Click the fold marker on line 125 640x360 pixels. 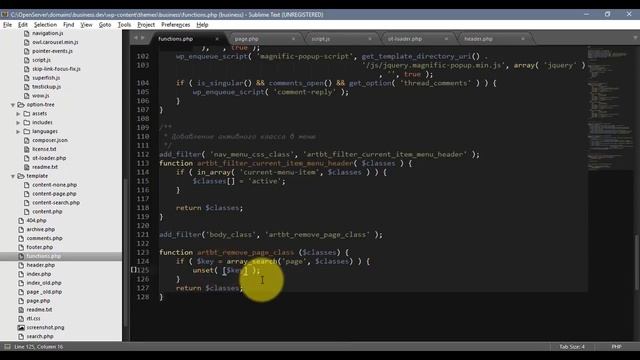[x=133, y=270]
